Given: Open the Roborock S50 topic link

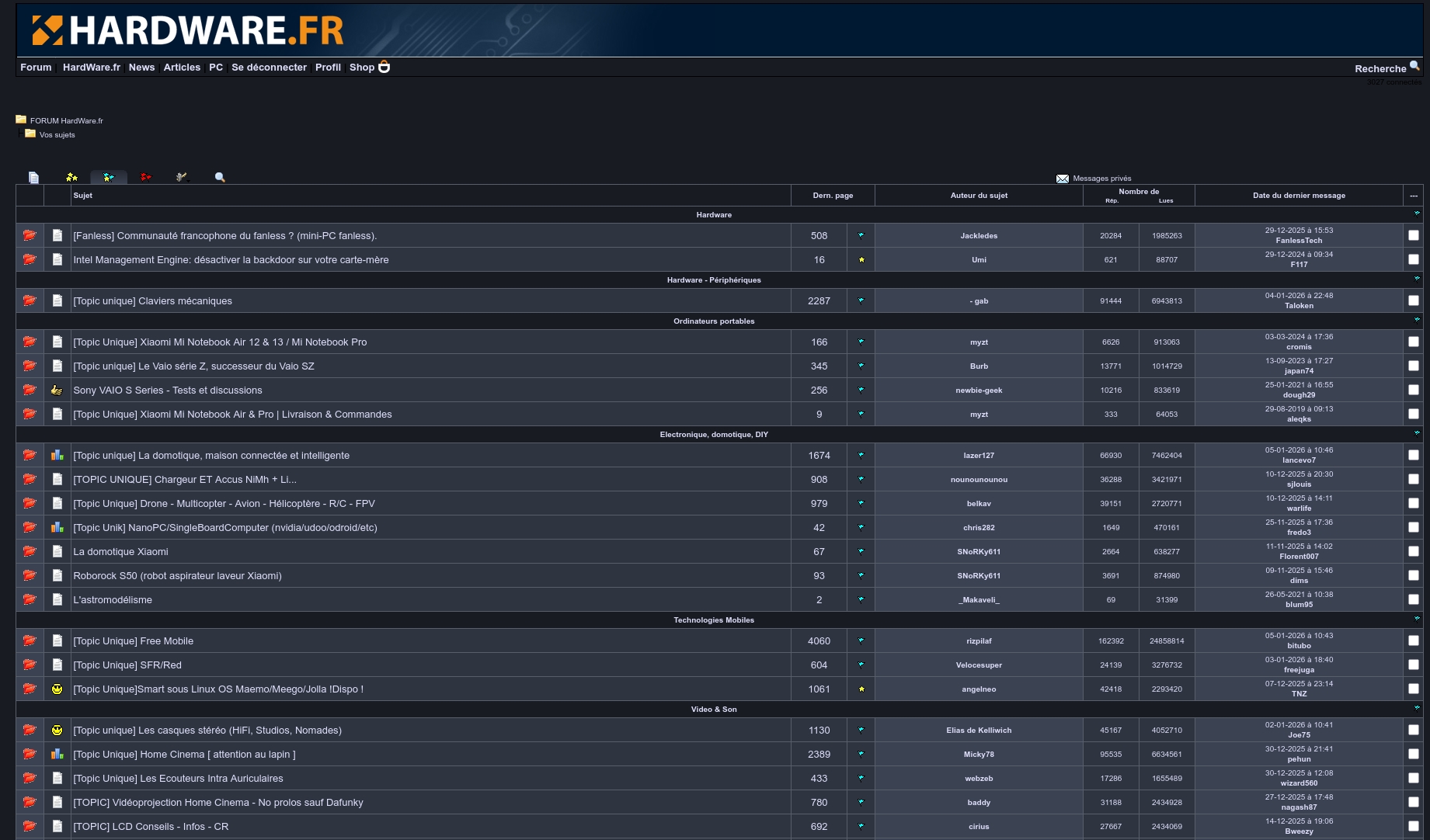Looking at the screenshot, I should (x=177, y=575).
